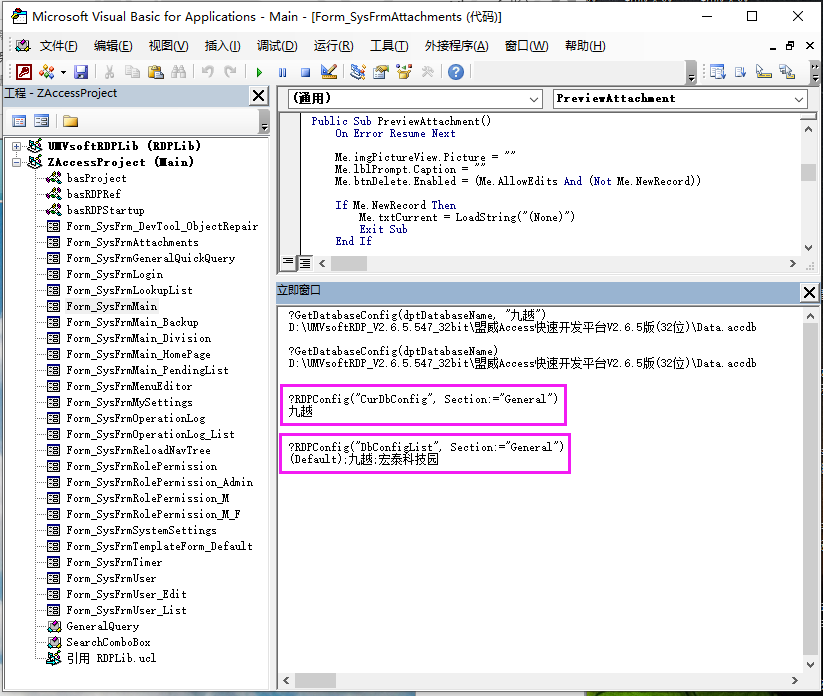
Task: Open Visual Basic Help question mark icon
Action: pyautogui.click(x=456, y=72)
